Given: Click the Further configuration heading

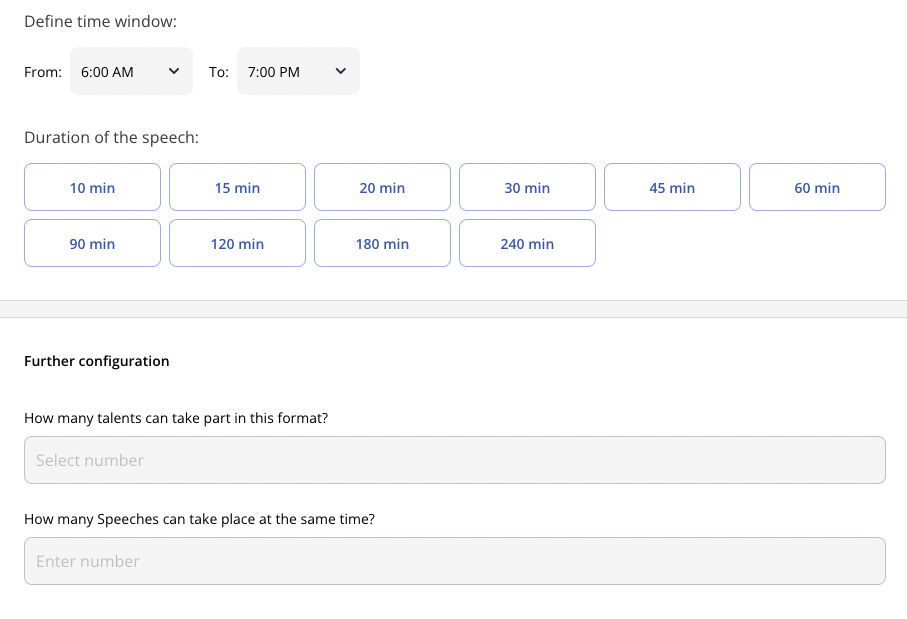Looking at the screenshot, I should [97, 361].
